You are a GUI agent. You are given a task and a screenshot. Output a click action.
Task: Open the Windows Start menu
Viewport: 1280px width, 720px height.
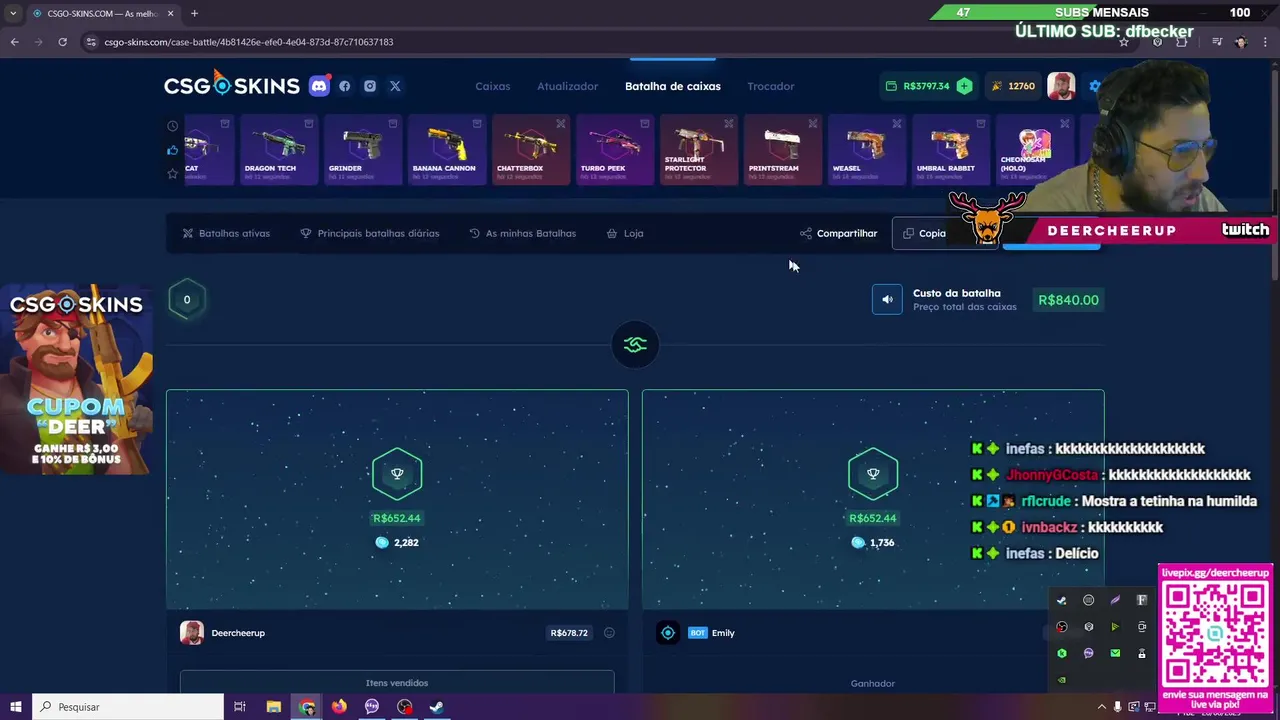[15, 707]
